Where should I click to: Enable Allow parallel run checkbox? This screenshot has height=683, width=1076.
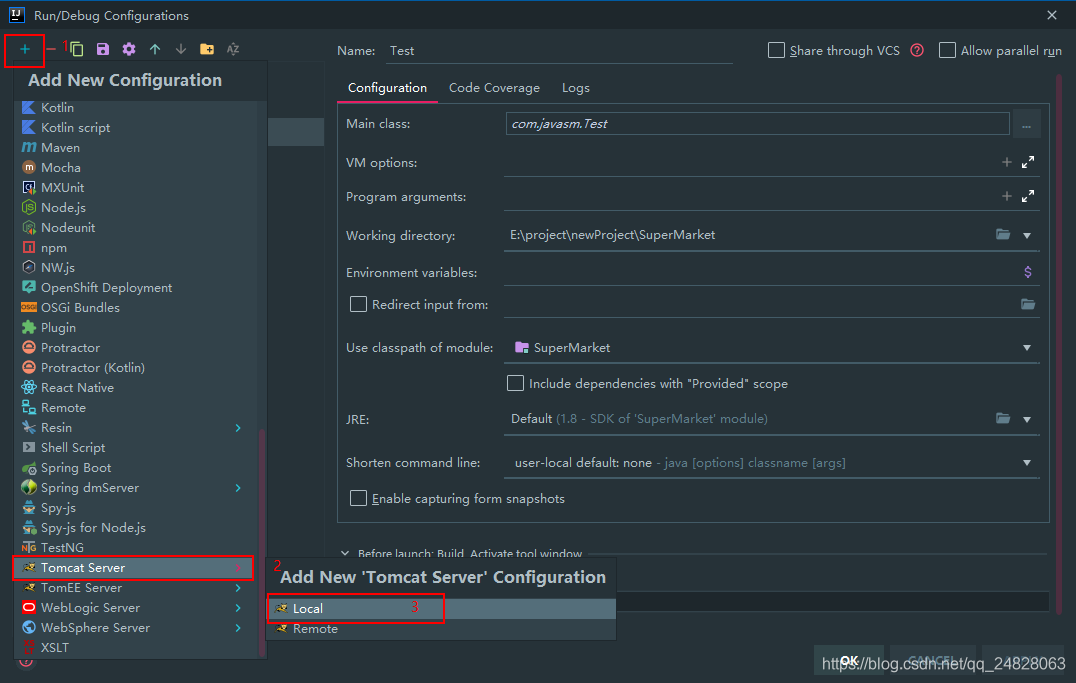[947, 50]
